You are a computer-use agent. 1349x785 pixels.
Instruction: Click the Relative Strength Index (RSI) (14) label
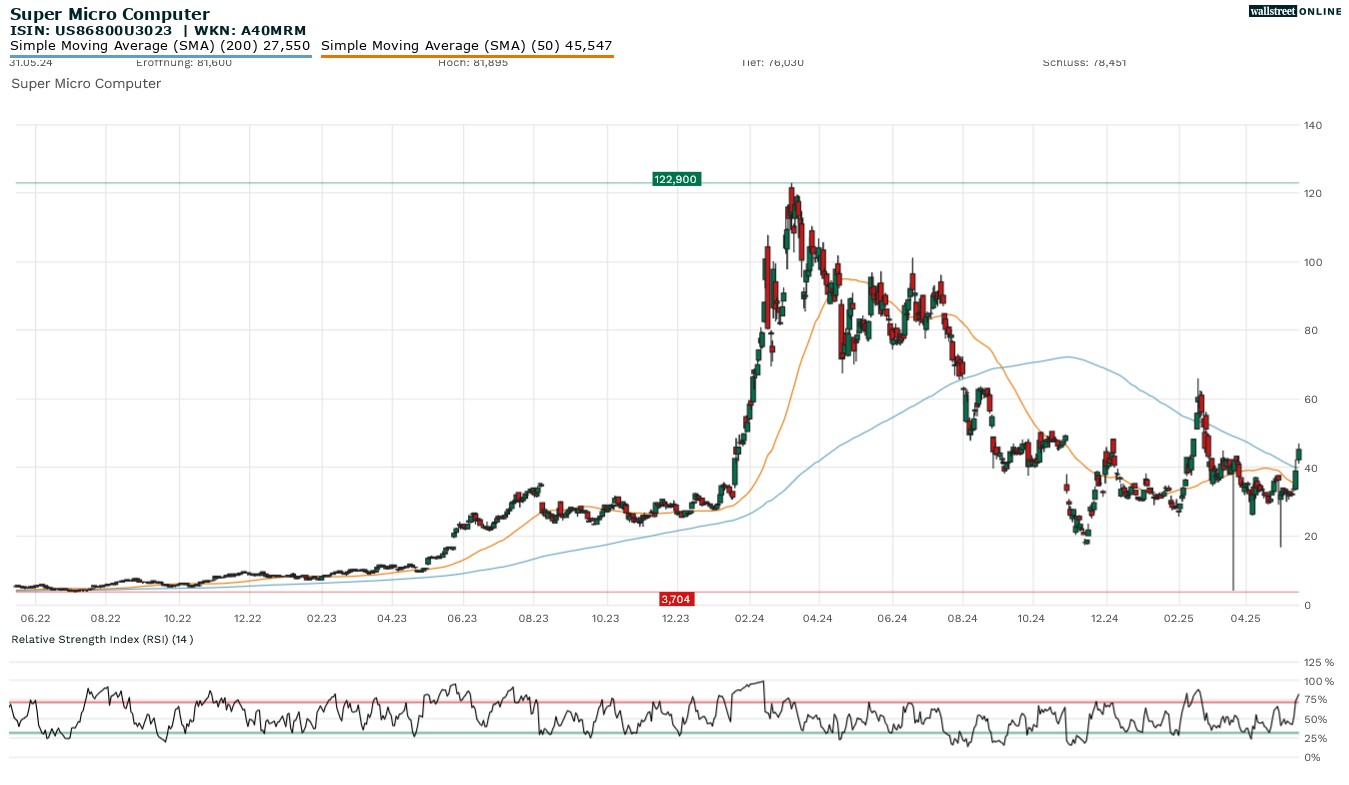click(102, 639)
